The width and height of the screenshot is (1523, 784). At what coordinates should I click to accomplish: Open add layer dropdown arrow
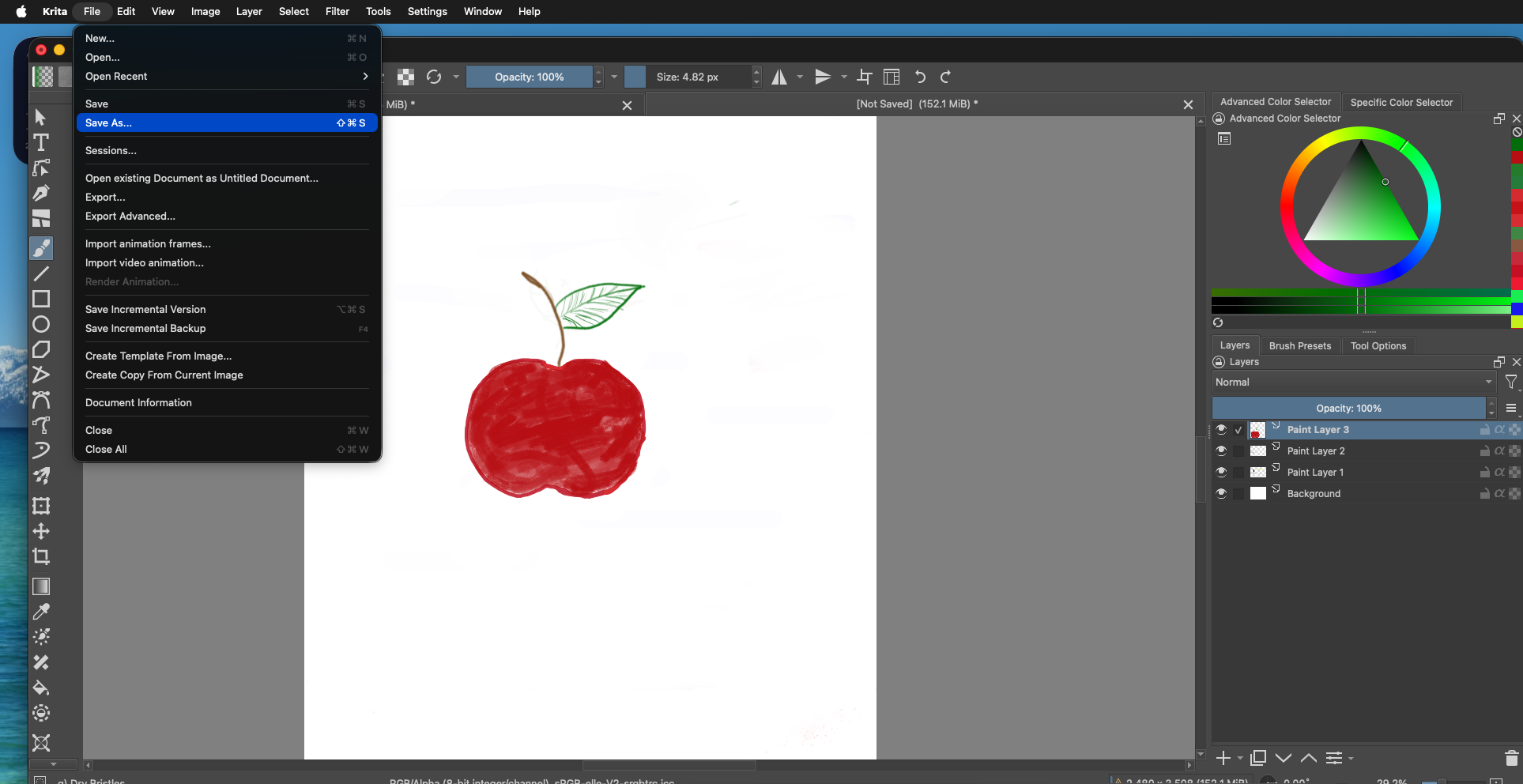(x=1240, y=759)
